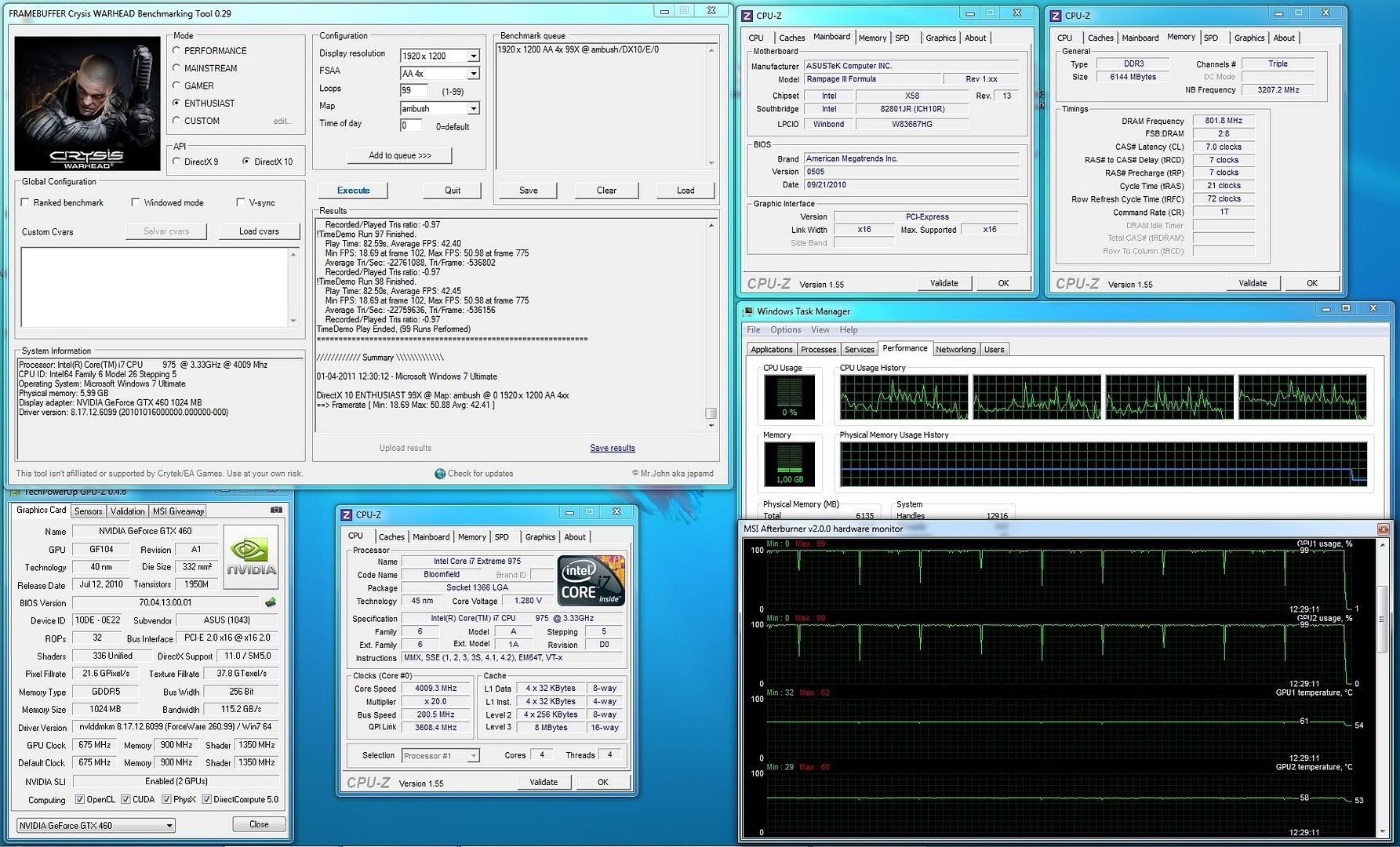This screenshot has width=1400, height=847.
Task: Click the BIOS save chip icon in GPU-Z
Action: tap(271, 602)
